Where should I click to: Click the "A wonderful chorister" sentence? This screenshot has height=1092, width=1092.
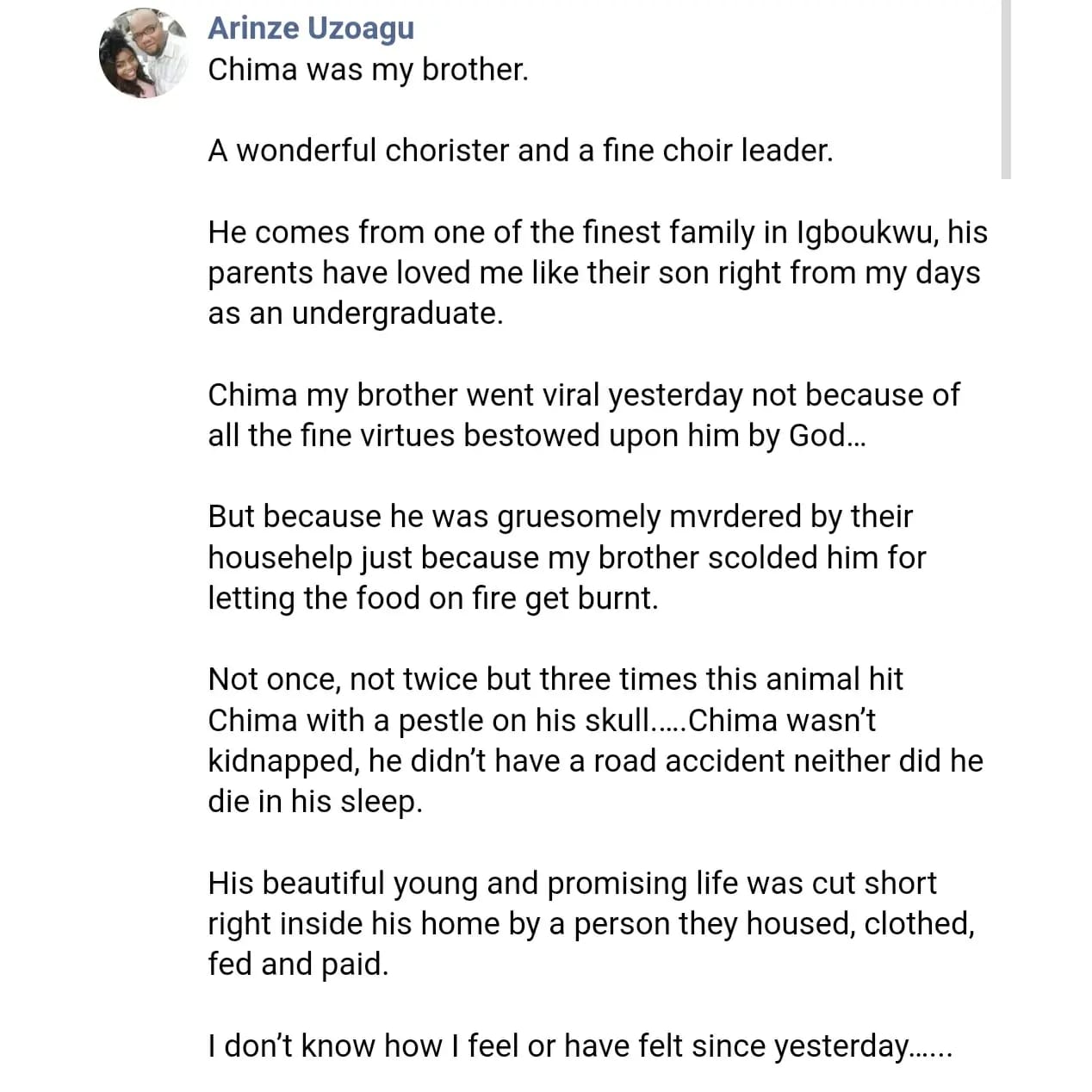pyautogui.click(x=520, y=151)
